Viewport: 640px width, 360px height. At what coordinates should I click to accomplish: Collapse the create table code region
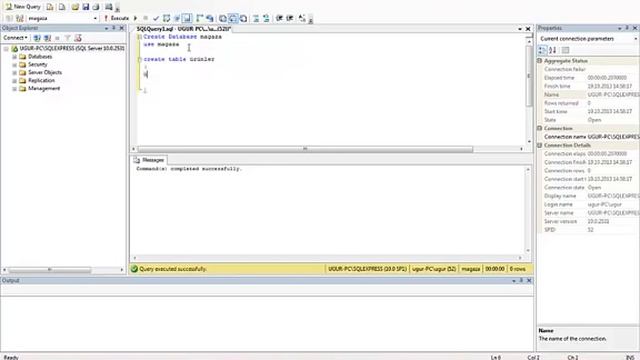pos(139,59)
